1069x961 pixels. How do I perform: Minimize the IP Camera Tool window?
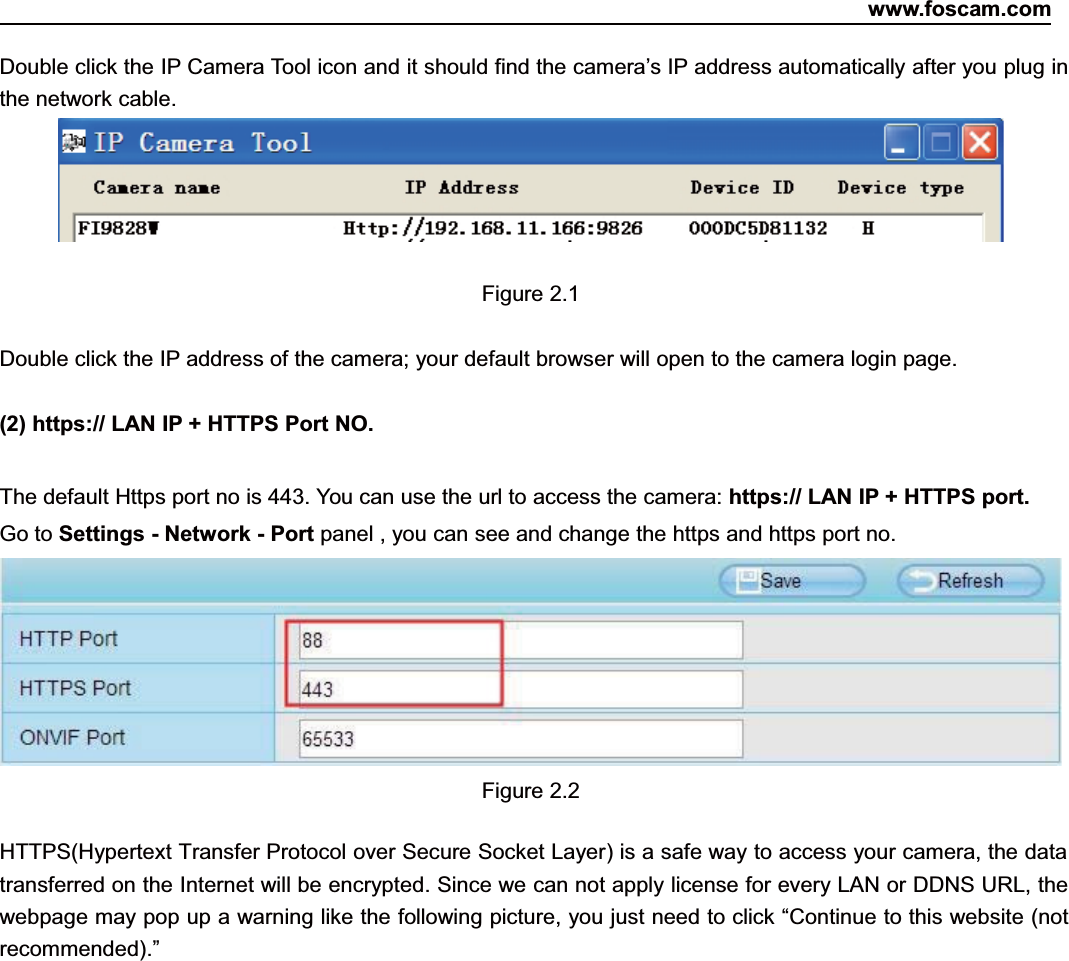click(x=901, y=142)
